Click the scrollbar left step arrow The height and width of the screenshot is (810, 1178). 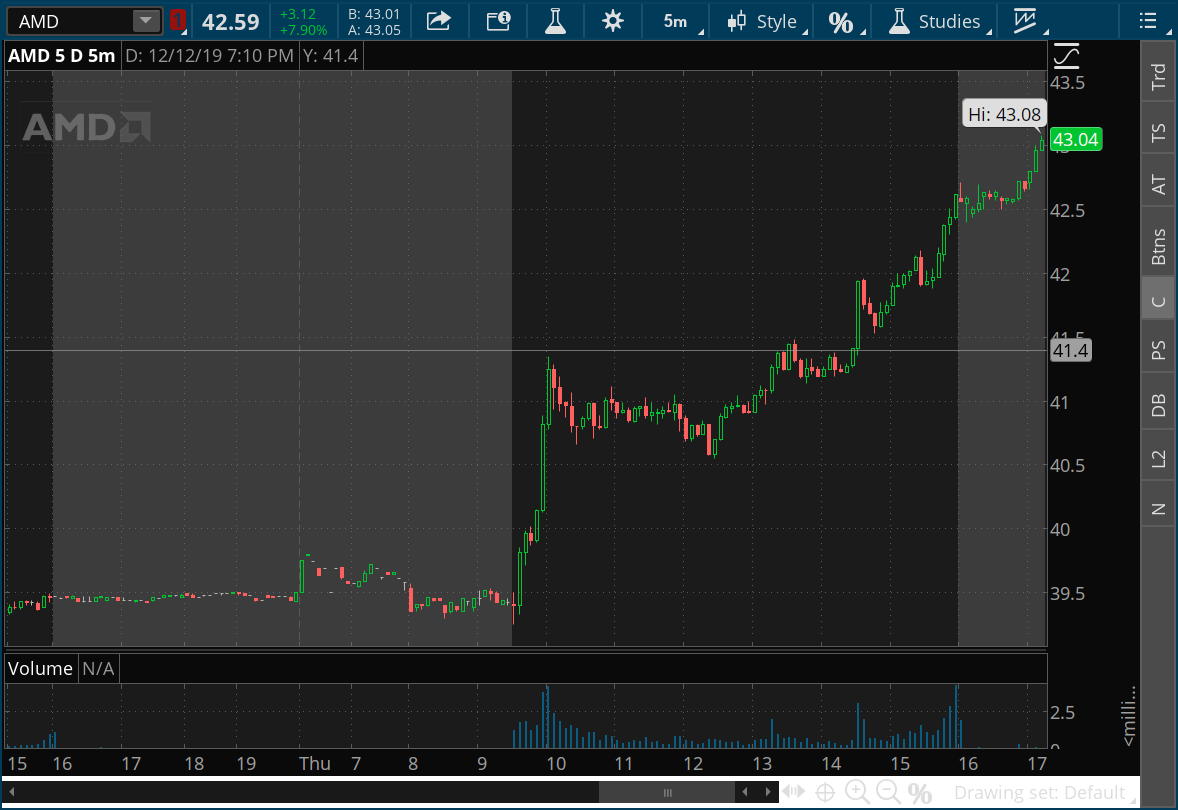pos(745,792)
